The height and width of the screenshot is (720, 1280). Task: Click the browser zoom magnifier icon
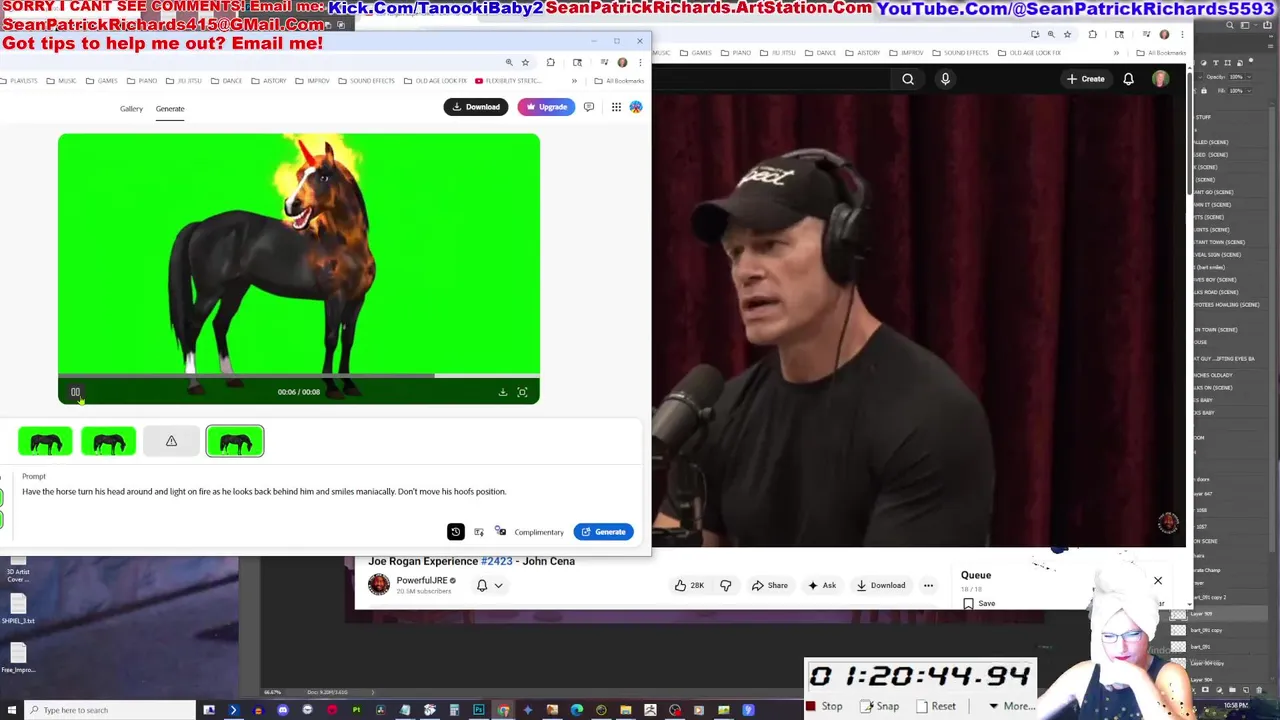pos(509,62)
